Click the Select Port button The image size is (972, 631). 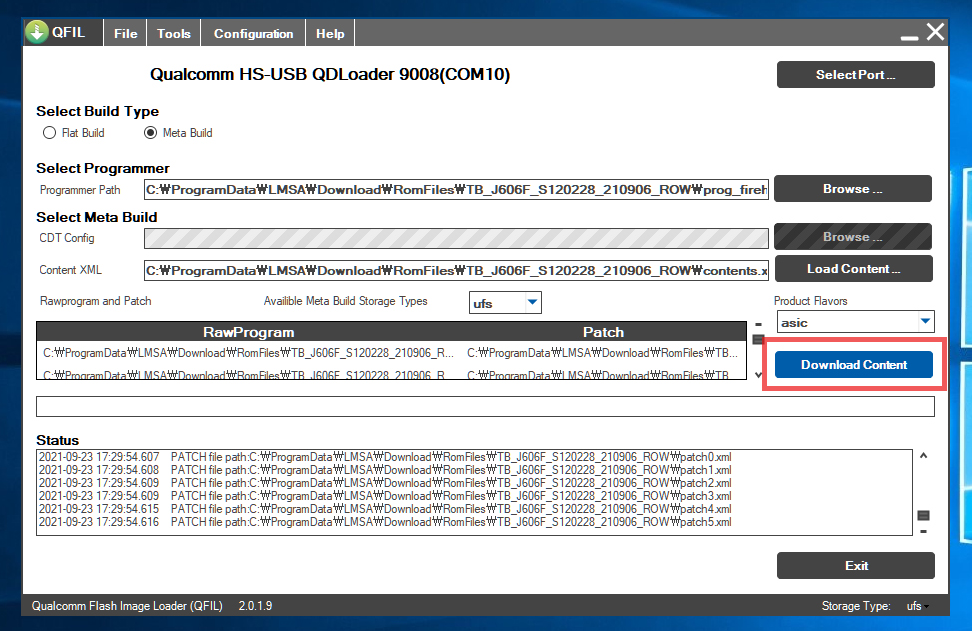tap(855, 74)
